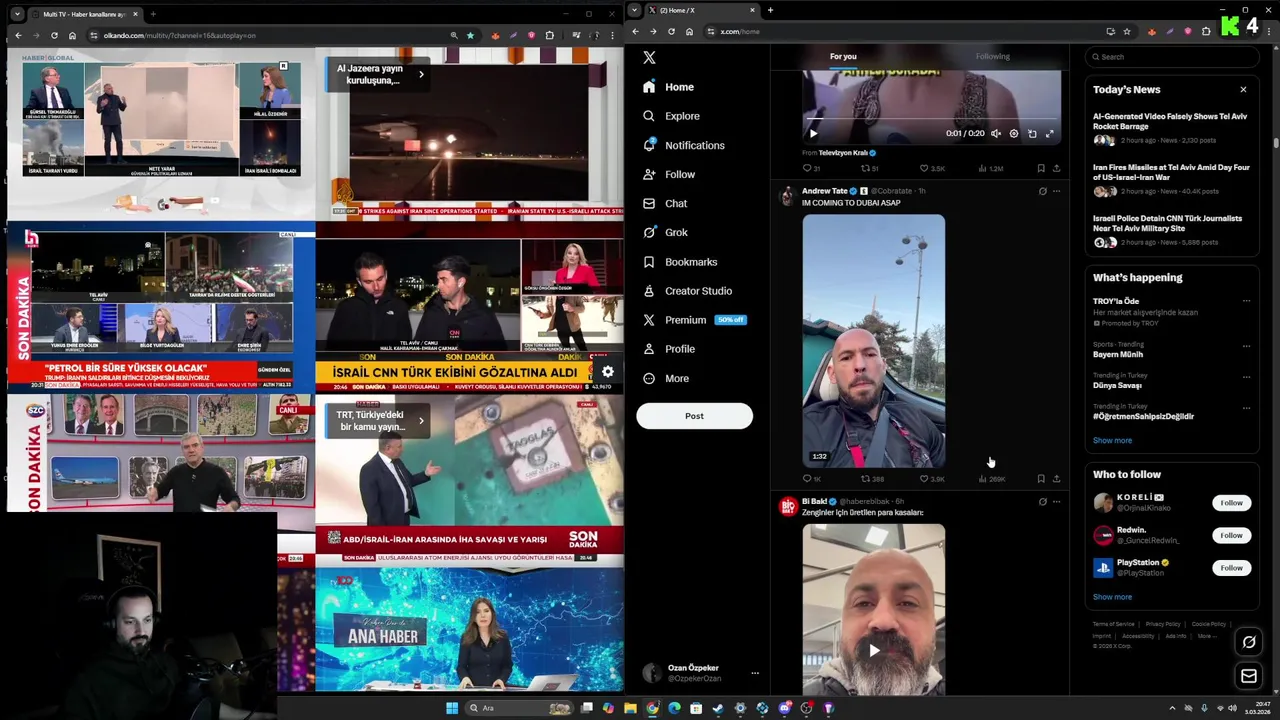Click the X search field
Image resolution: width=1280 pixels, height=720 pixels.
(x=1171, y=57)
